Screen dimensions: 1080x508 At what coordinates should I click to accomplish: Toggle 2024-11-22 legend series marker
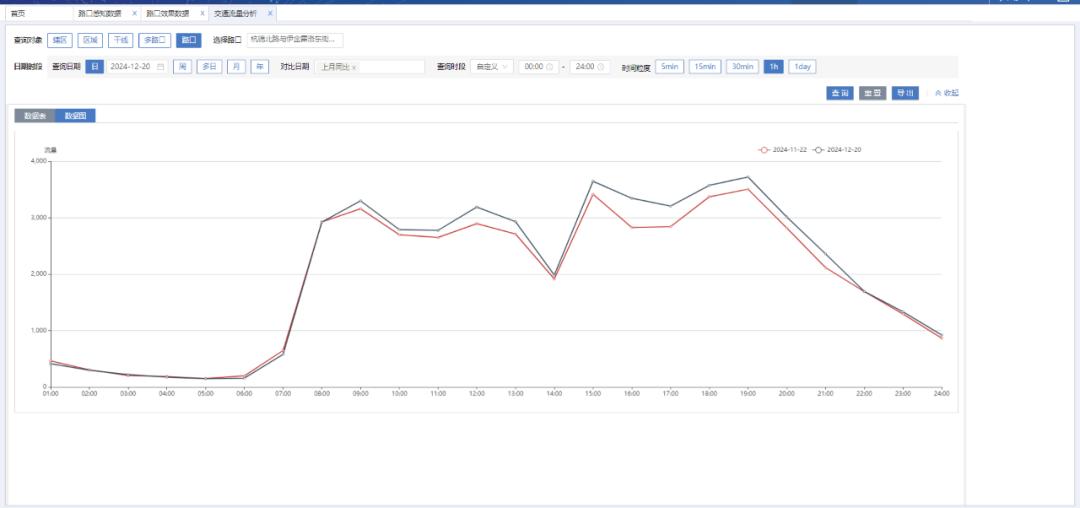coord(765,149)
